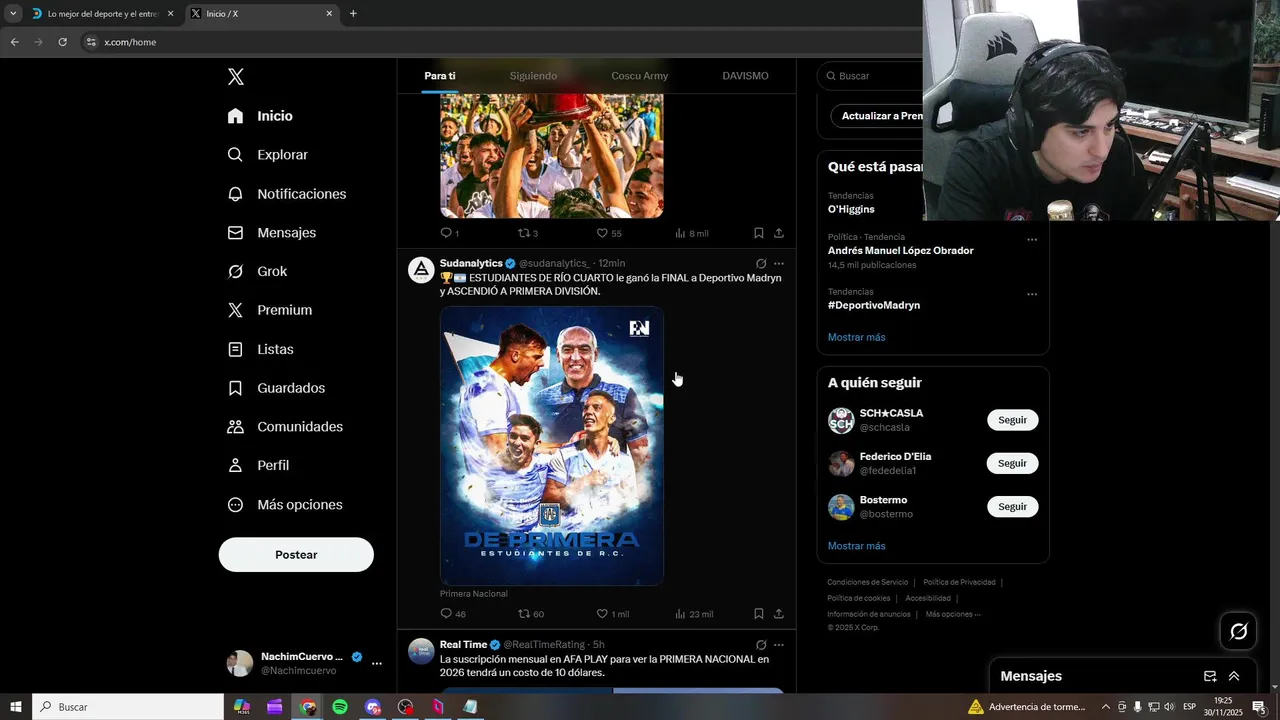1280x720 pixels.
Task: Open the Notificaciones bell icon
Action: point(235,194)
